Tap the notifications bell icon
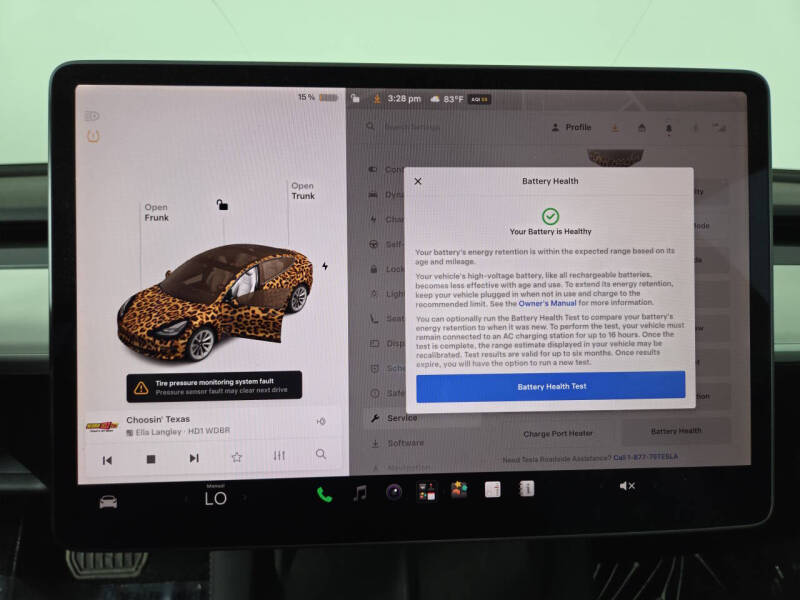This screenshot has width=800, height=600. click(668, 129)
